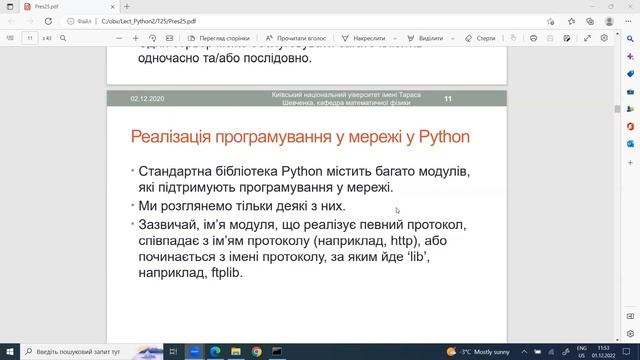This screenshot has height=360, width=640.
Task: Search within the PDF document
Action: [x=63, y=38]
